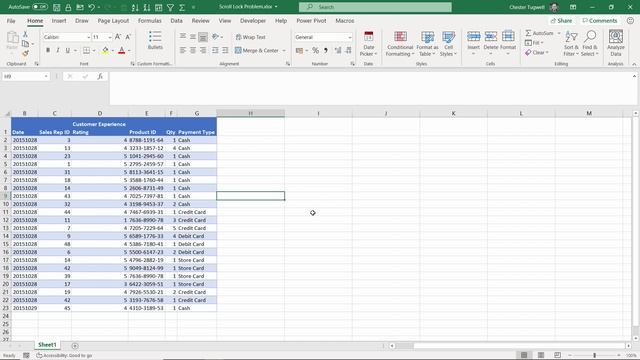
Task: Open Cell Styles gallery
Action: 448,44
